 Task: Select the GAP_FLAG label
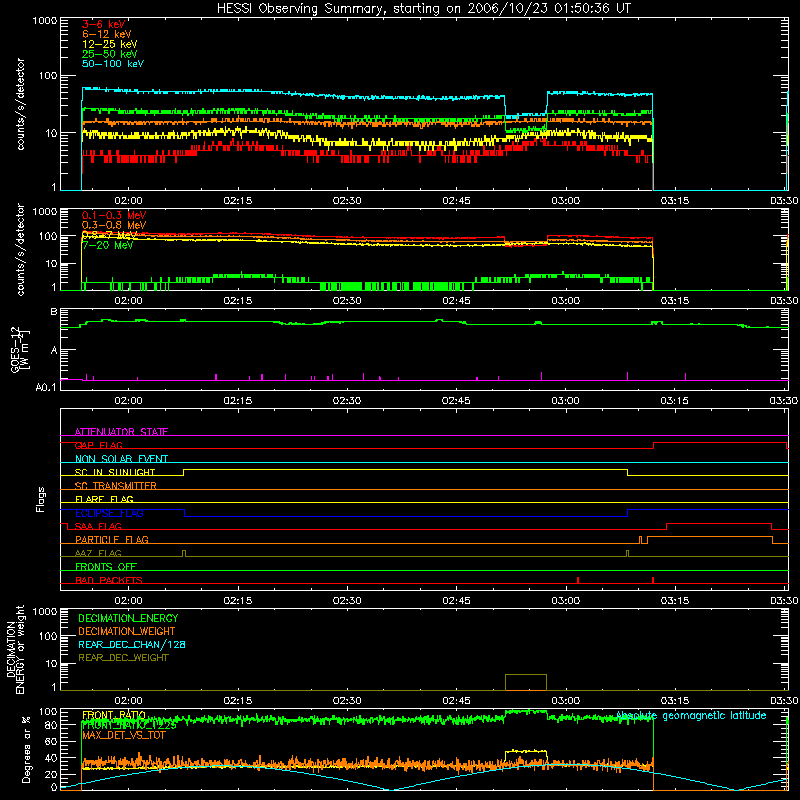tap(98, 445)
